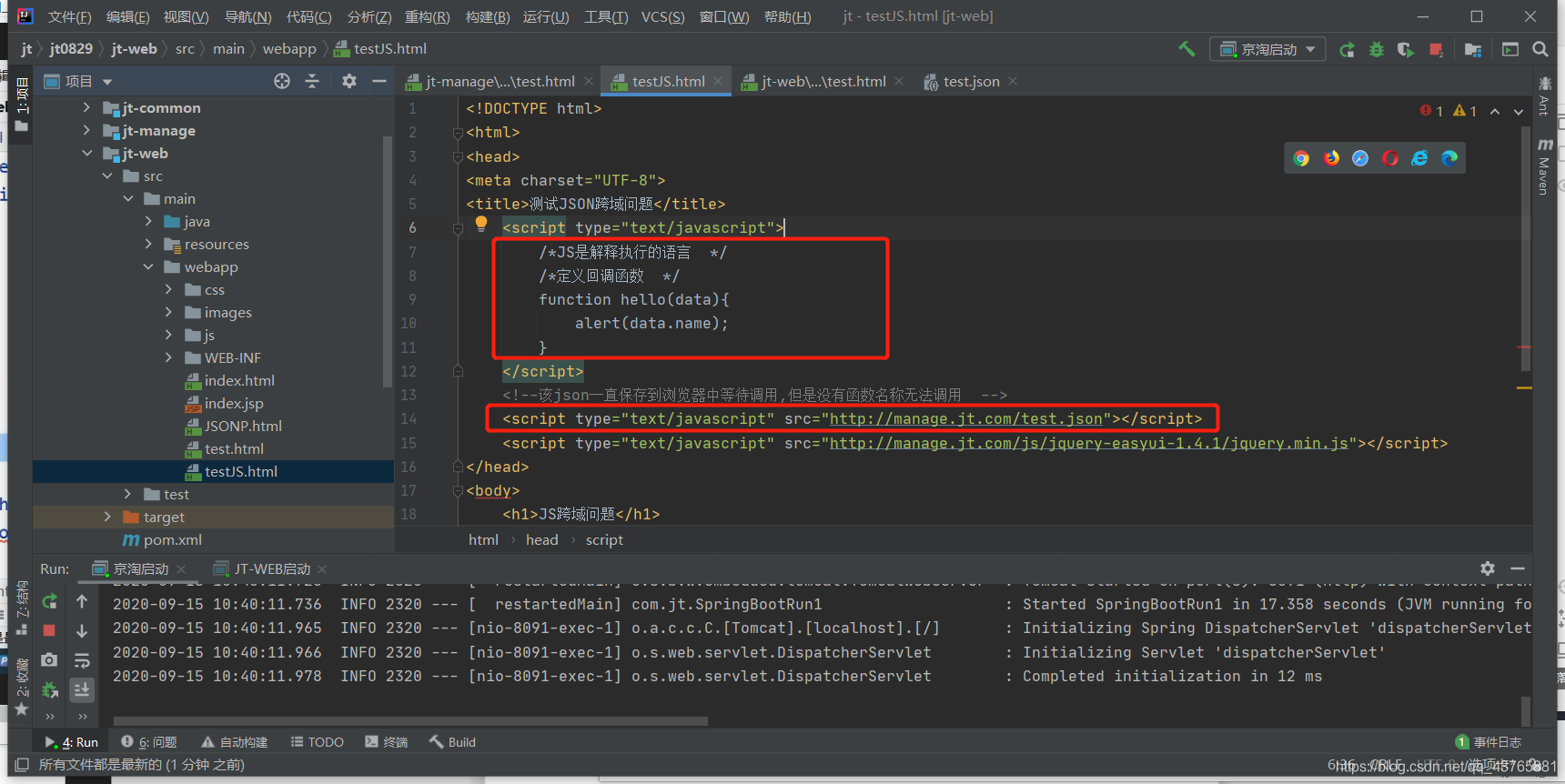The height and width of the screenshot is (784, 1565).
Task: Start debugging with the bug icon
Action: click(x=1377, y=49)
